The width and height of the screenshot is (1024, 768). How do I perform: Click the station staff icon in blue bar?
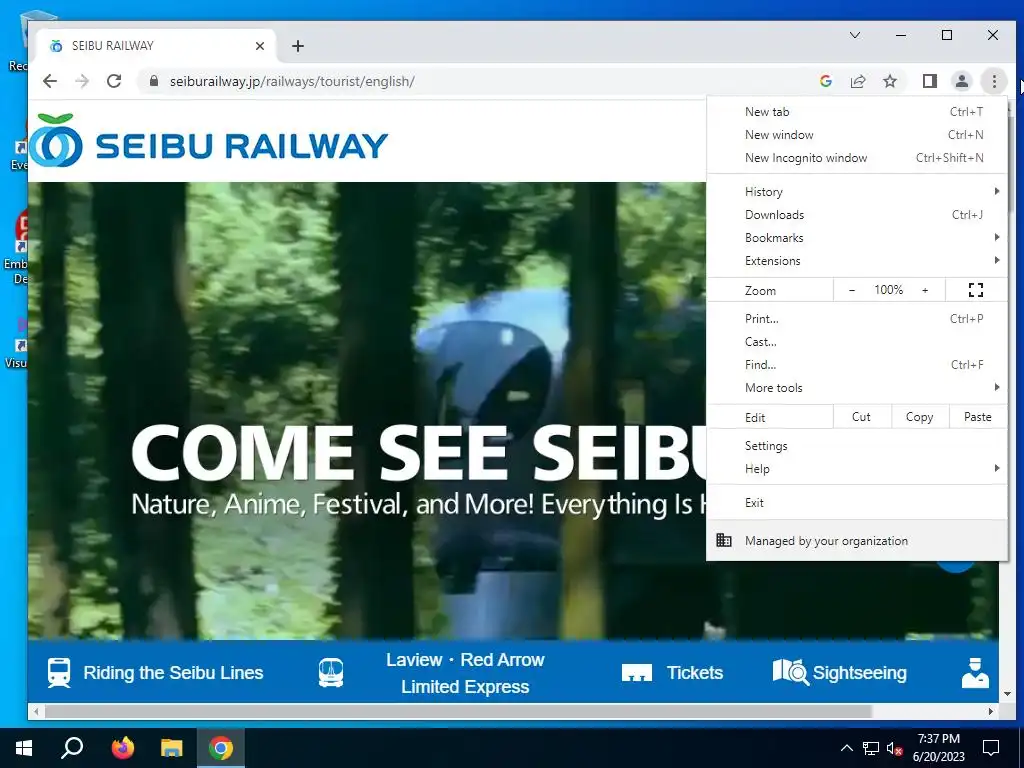(x=975, y=673)
